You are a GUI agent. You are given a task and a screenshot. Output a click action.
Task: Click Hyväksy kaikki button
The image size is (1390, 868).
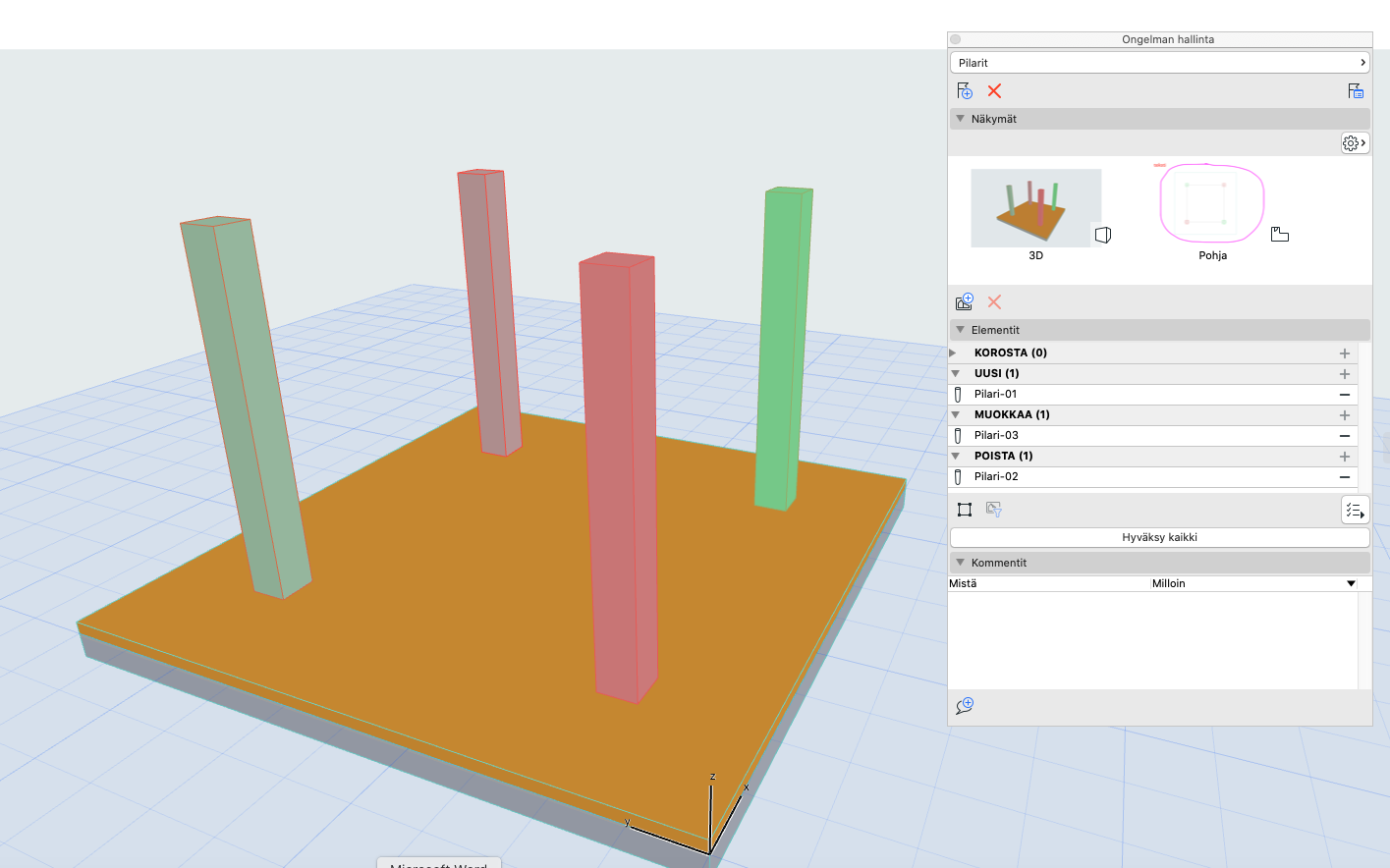click(x=1160, y=537)
